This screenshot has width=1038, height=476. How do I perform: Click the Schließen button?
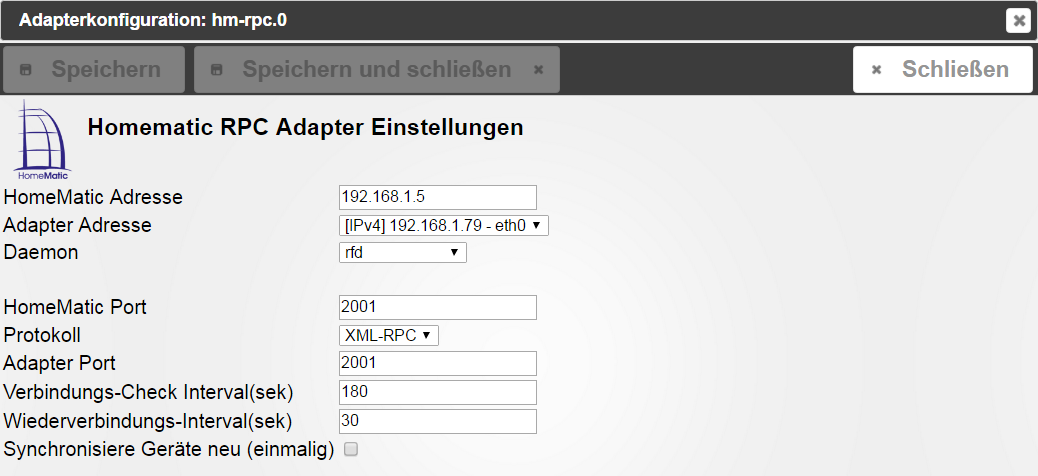[943, 70]
